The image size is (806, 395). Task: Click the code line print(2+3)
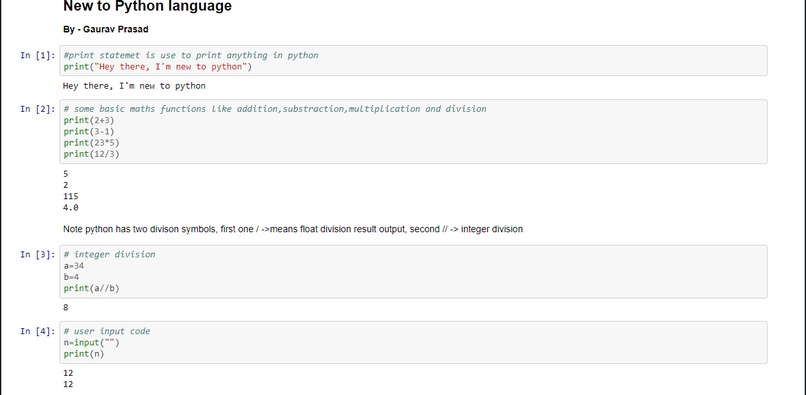coord(89,120)
